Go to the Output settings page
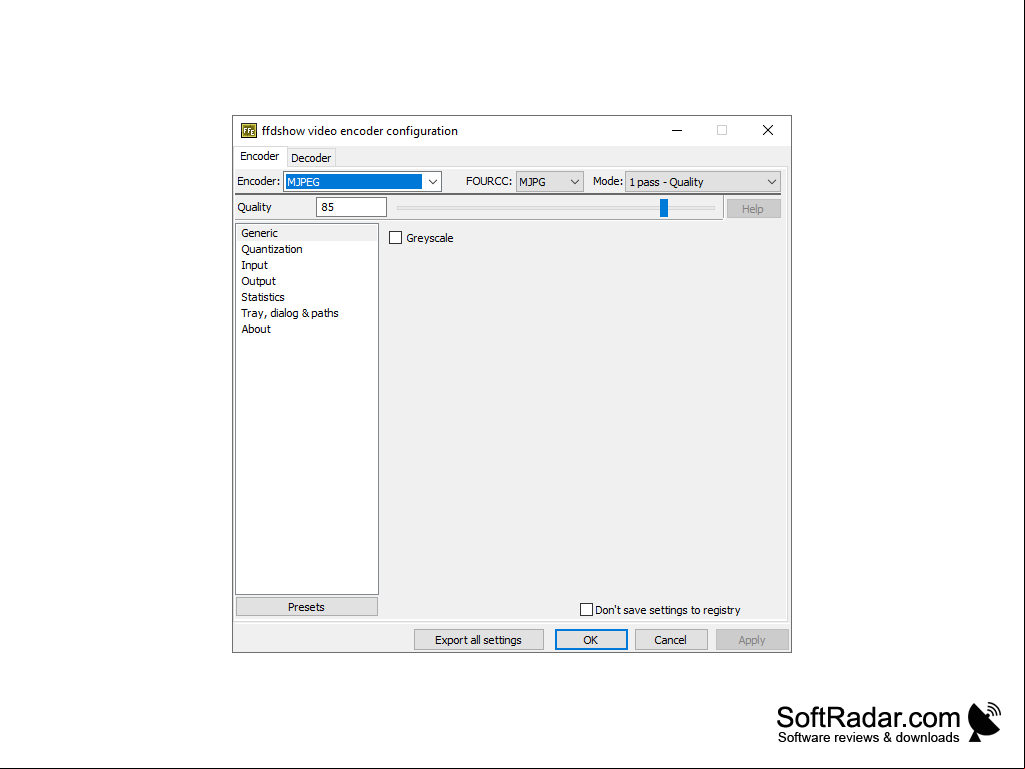This screenshot has height=769, width=1025. [307, 281]
